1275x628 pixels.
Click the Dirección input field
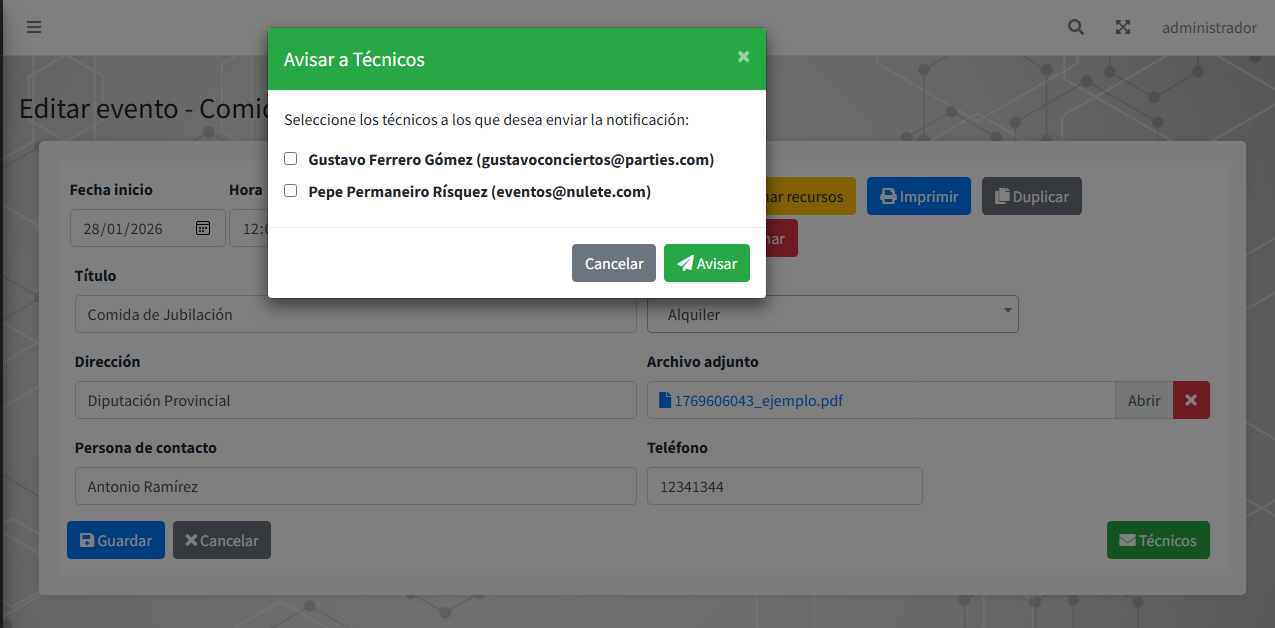(x=355, y=401)
